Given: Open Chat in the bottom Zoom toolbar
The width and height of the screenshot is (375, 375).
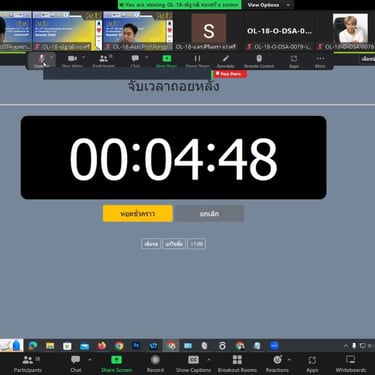Looking at the screenshot, I should pyautogui.click(x=76, y=364).
